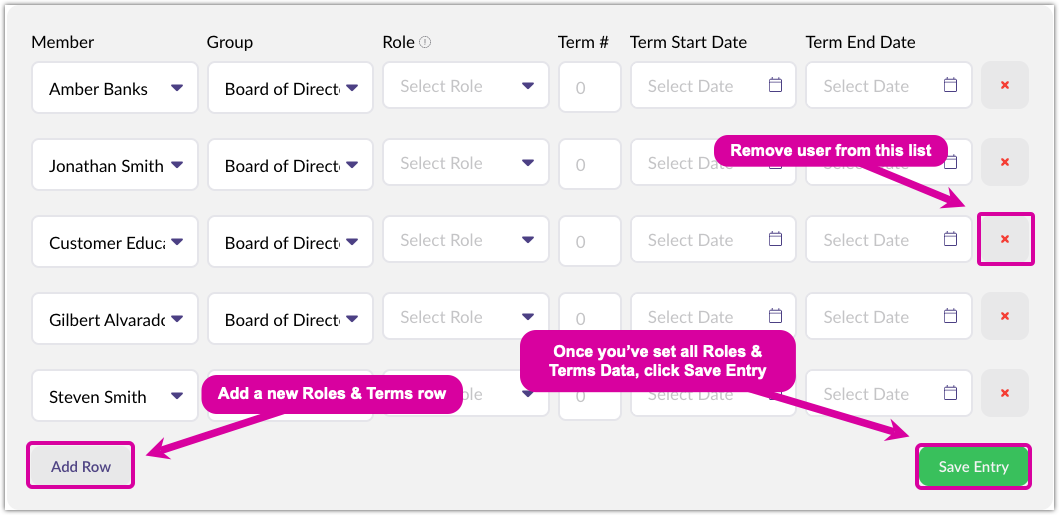This screenshot has width=1059, height=515.
Task: Open the Steven Smith member dropdown
Action: click(176, 396)
